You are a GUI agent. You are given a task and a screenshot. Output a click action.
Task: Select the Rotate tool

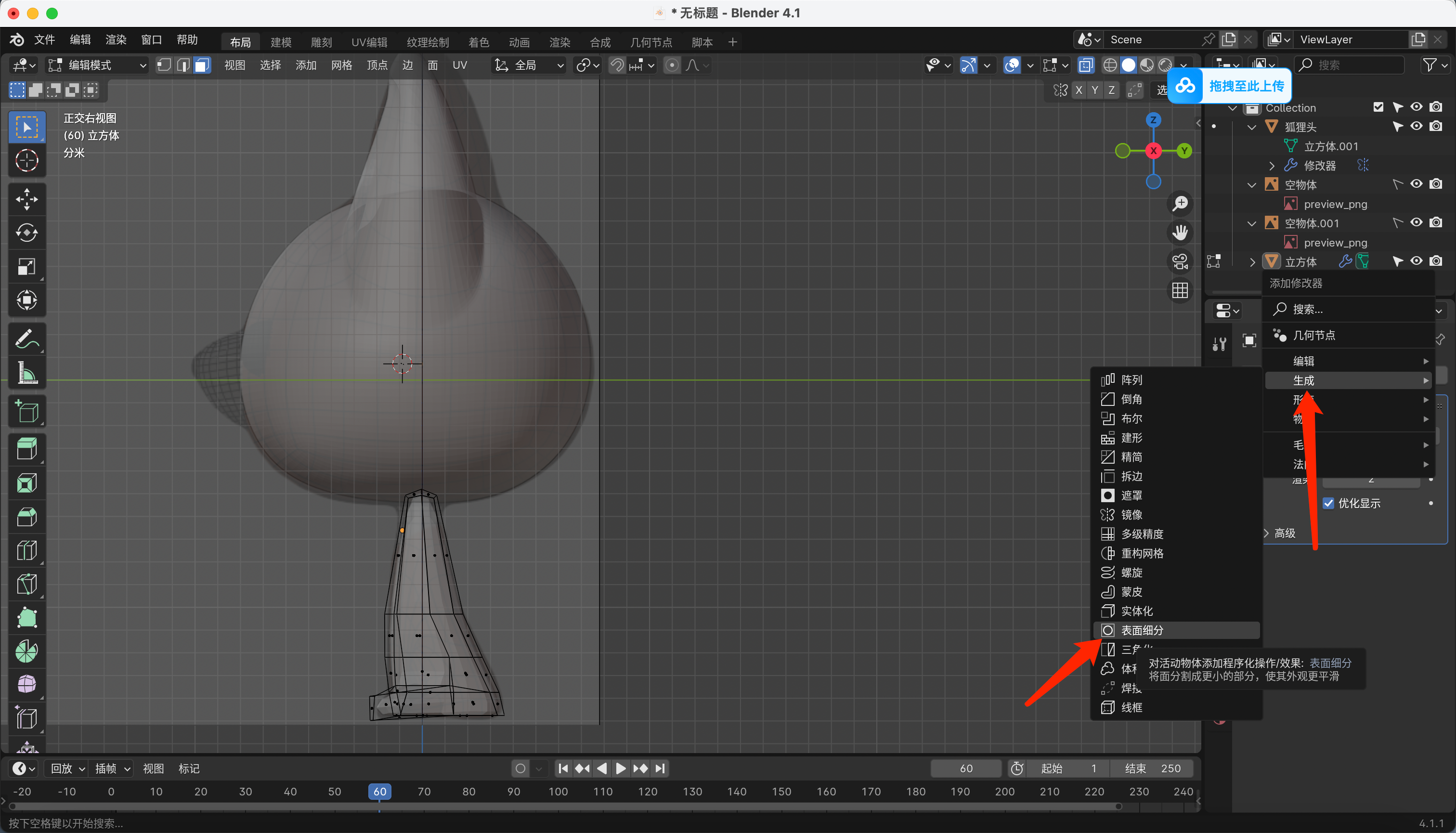(x=26, y=233)
